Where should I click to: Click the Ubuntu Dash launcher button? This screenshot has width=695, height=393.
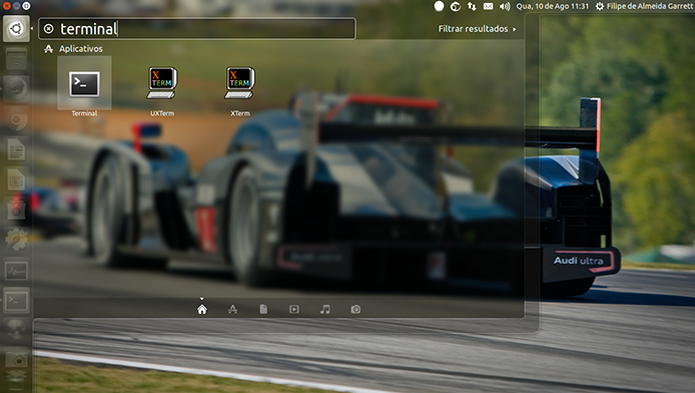pos(16,29)
